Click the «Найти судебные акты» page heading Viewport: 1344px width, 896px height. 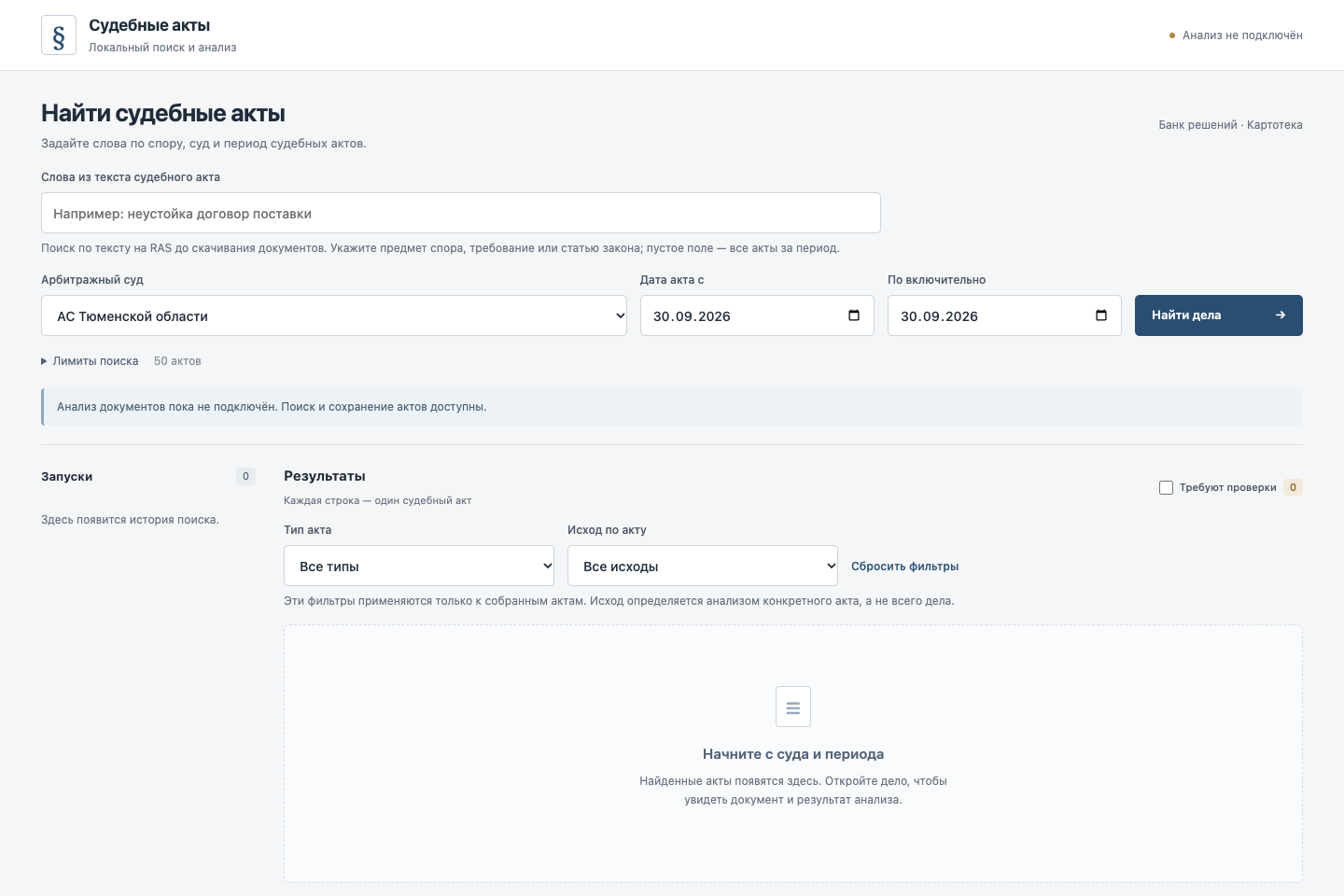point(163,114)
